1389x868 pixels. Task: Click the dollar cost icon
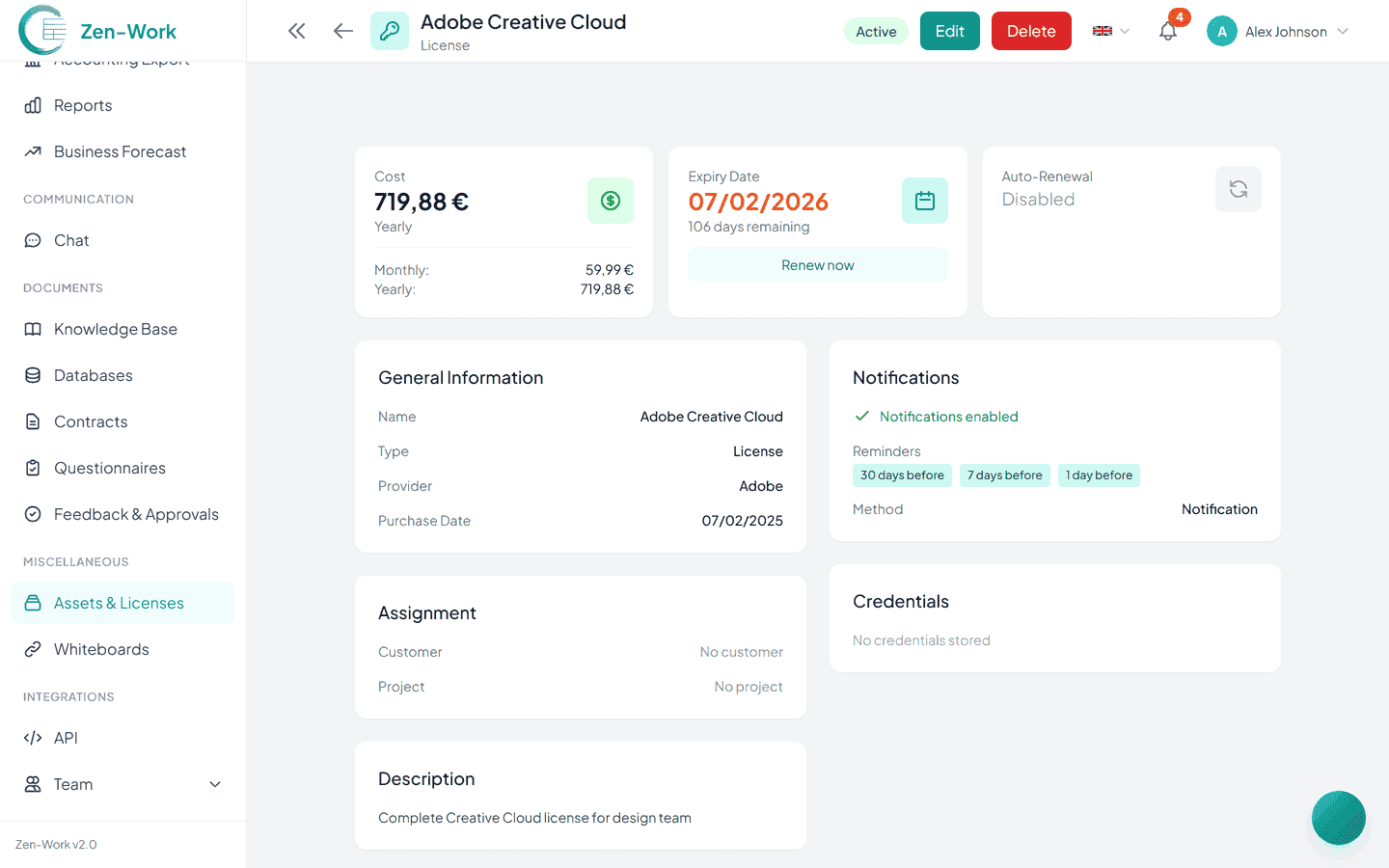(x=611, y=201)
